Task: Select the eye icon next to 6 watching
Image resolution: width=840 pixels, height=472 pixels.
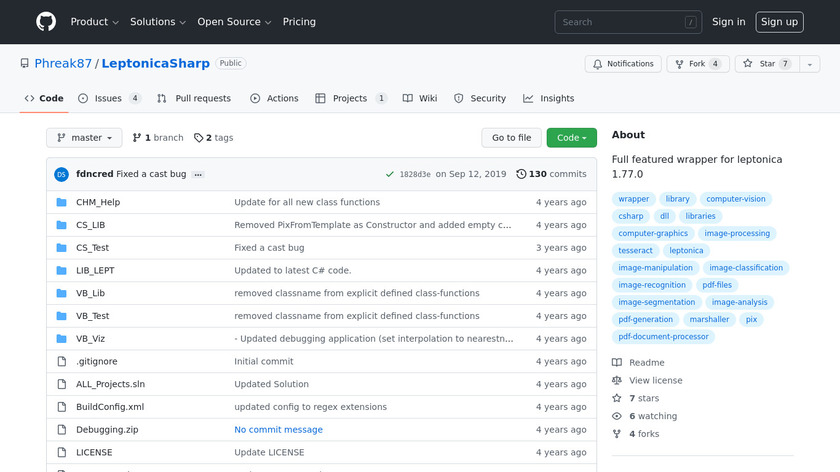Action: point(617,416)
